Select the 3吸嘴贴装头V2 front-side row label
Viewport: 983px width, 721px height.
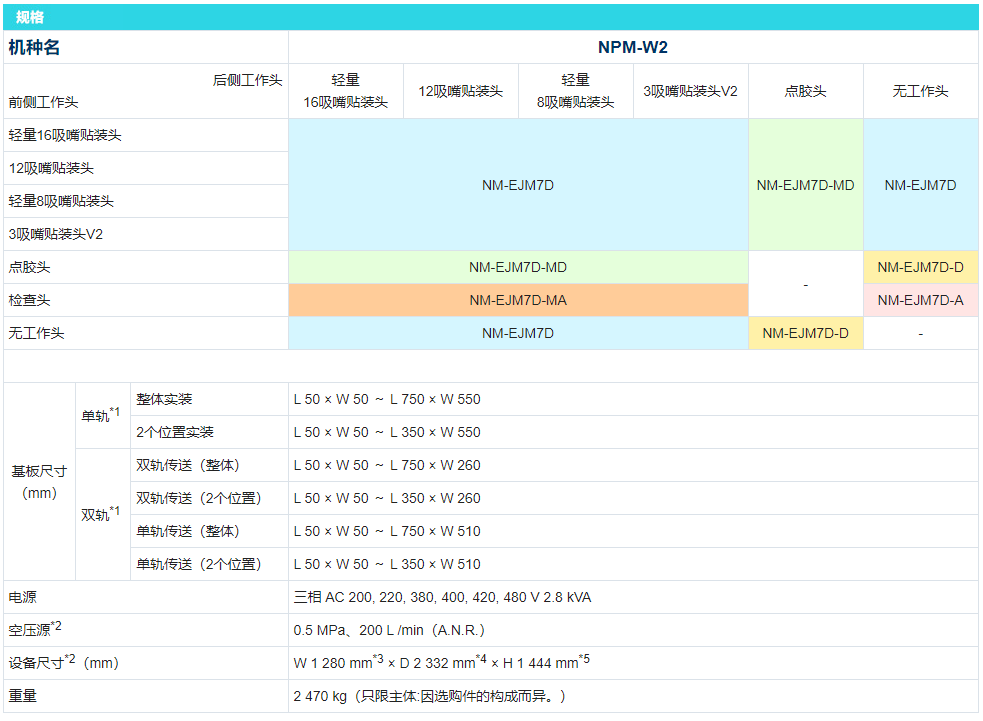coord(55,234)
